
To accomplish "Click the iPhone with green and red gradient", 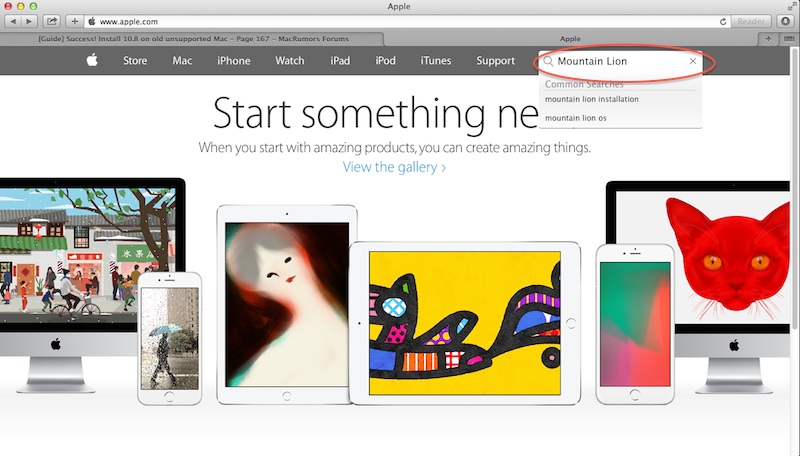I will point(635,324).
